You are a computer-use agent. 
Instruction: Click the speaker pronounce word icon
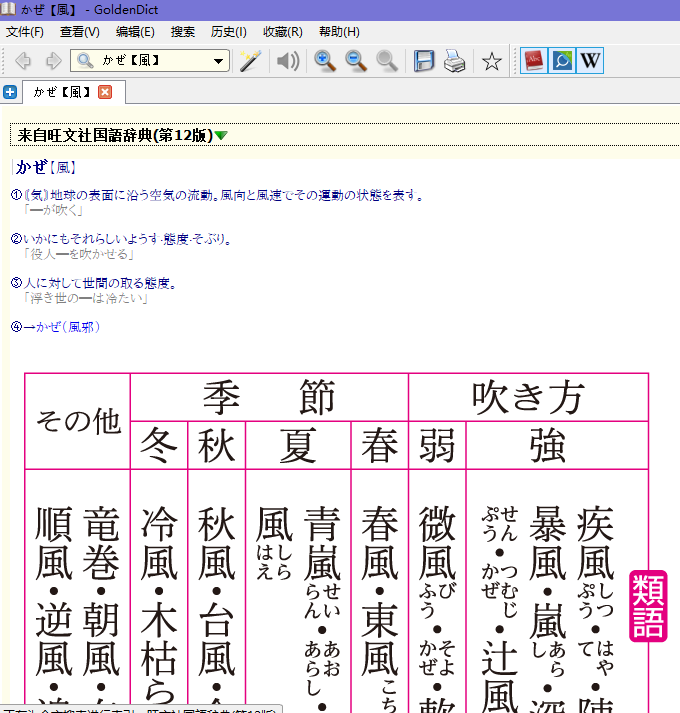(288, 61)
